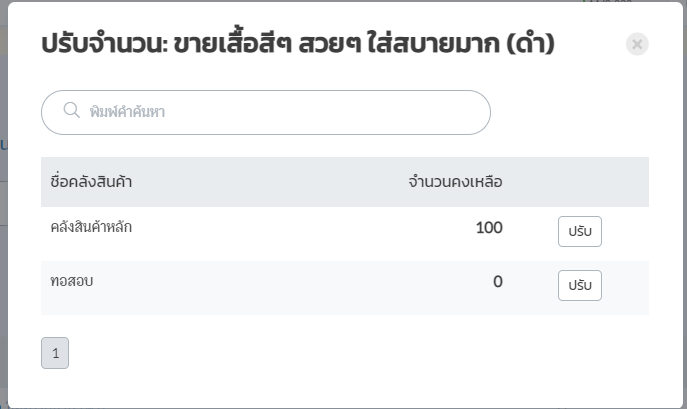This screenshot has width=687, height=409.
Task: Click the remaining quantity value 0
Action: click(498, 281)
